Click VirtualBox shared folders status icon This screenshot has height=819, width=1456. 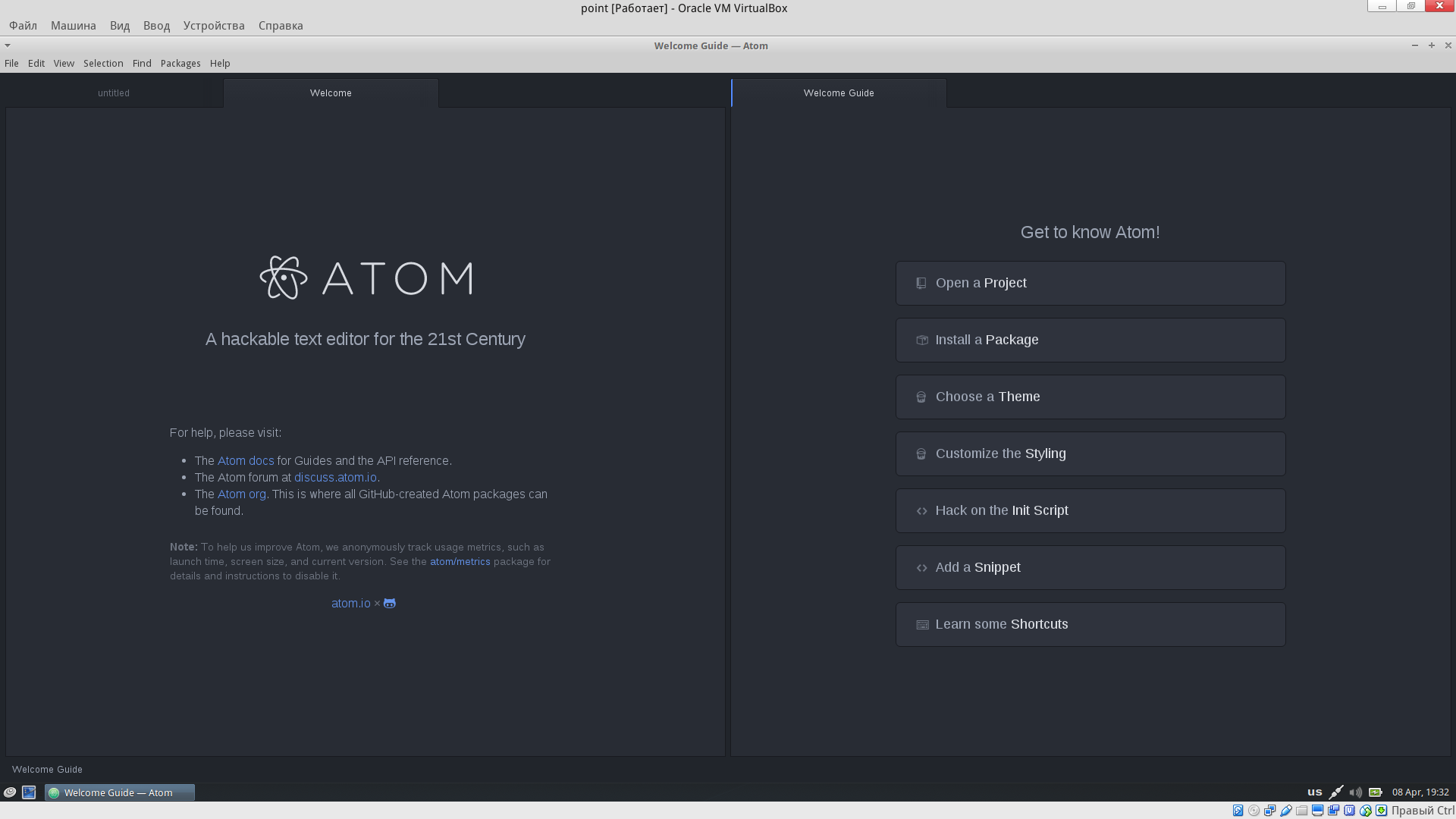(1302, 811)
